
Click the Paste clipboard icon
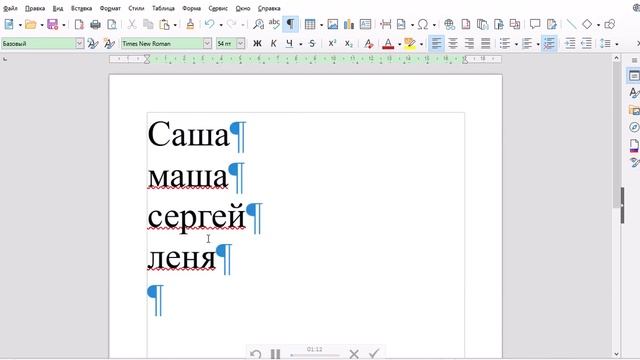164,24
